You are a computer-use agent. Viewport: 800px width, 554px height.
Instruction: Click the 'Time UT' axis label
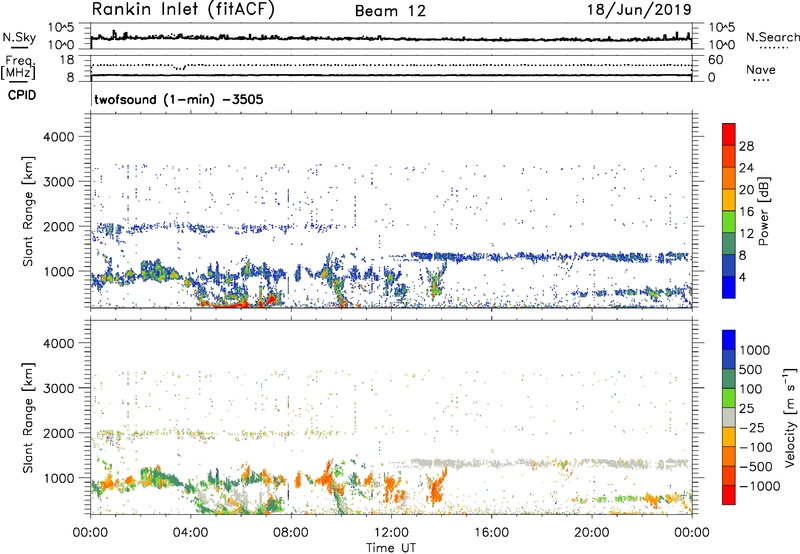pyautogui.click(x=391, y=548)
